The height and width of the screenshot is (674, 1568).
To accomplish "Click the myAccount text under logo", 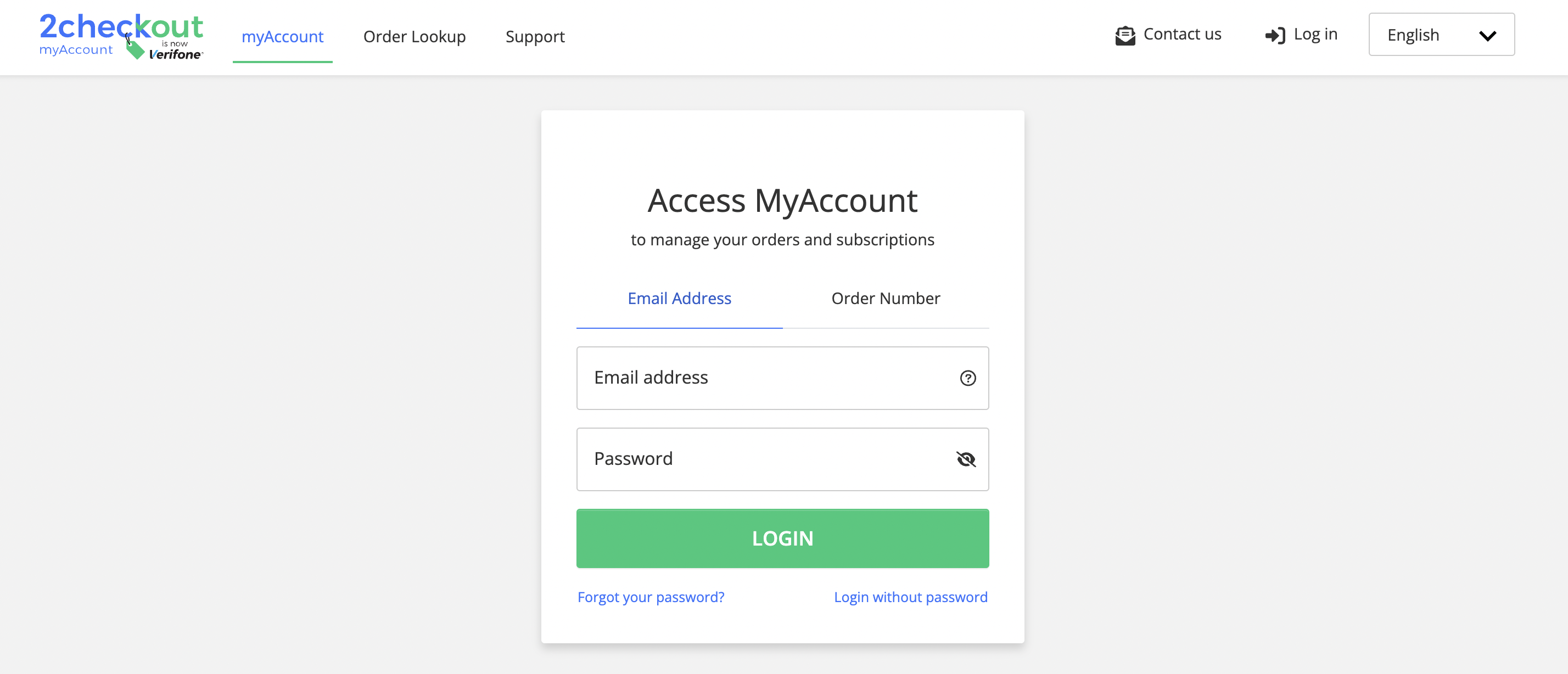I will pyautogui.click(x=76, y=50).
